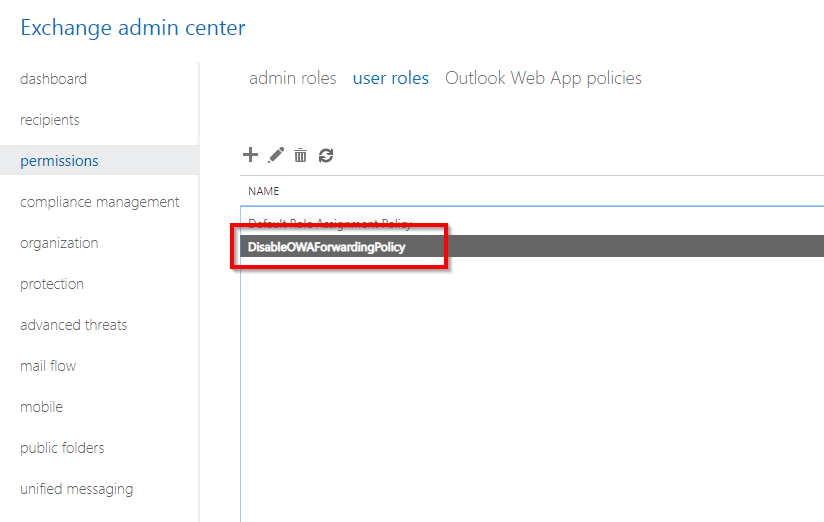Go to unified messaging
The width and height of the screenshot is (824, 522).
pos(76,489)
